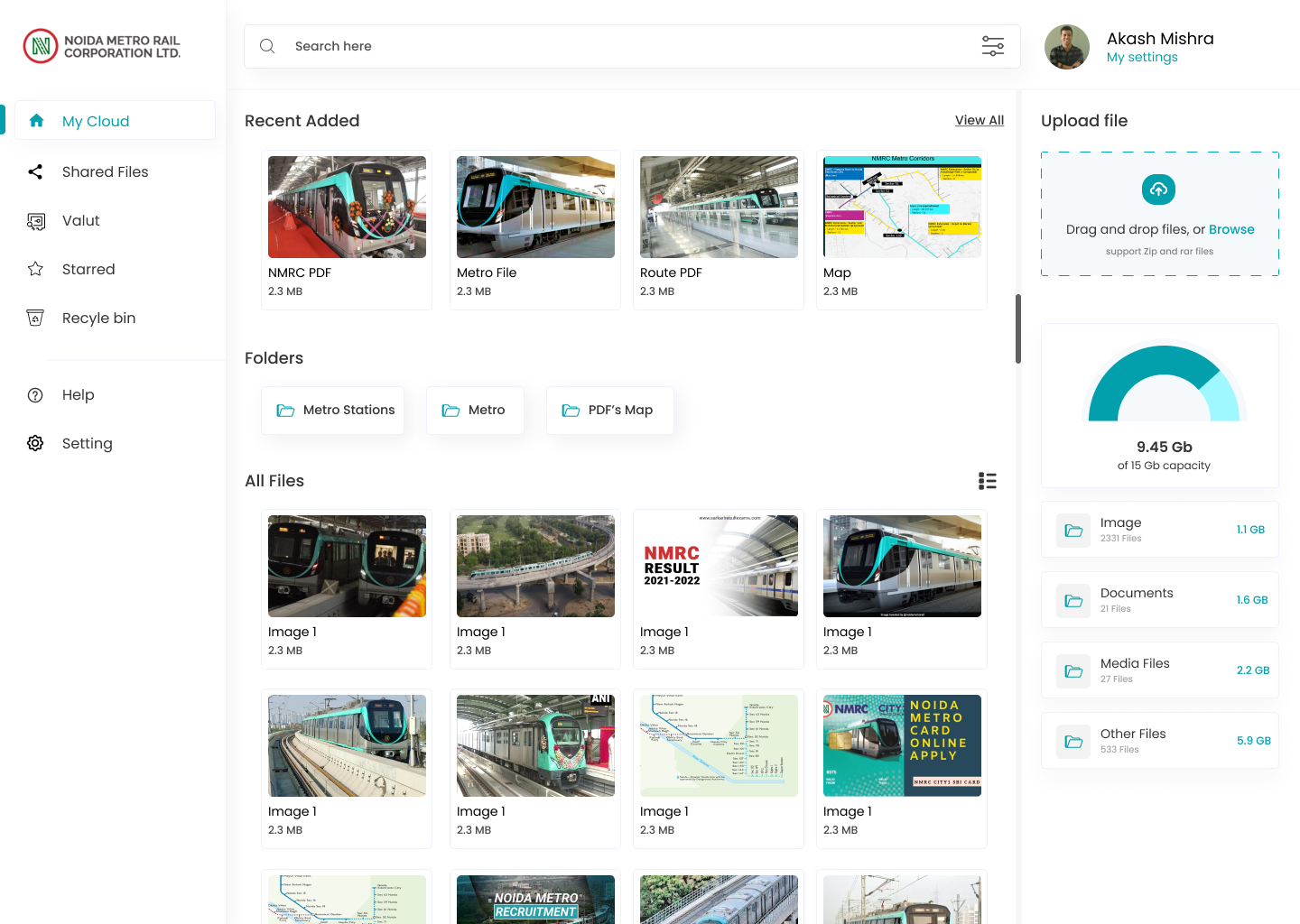Viewport: 1300px width, 924px height.
Task: Open Setting via the gear icon
Action: pyautogui.click(x=35, y=443)
